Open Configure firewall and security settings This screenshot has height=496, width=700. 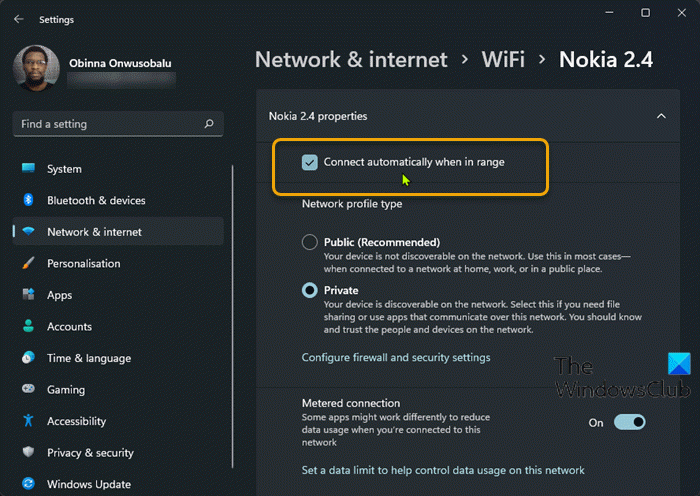click(396, 357)
